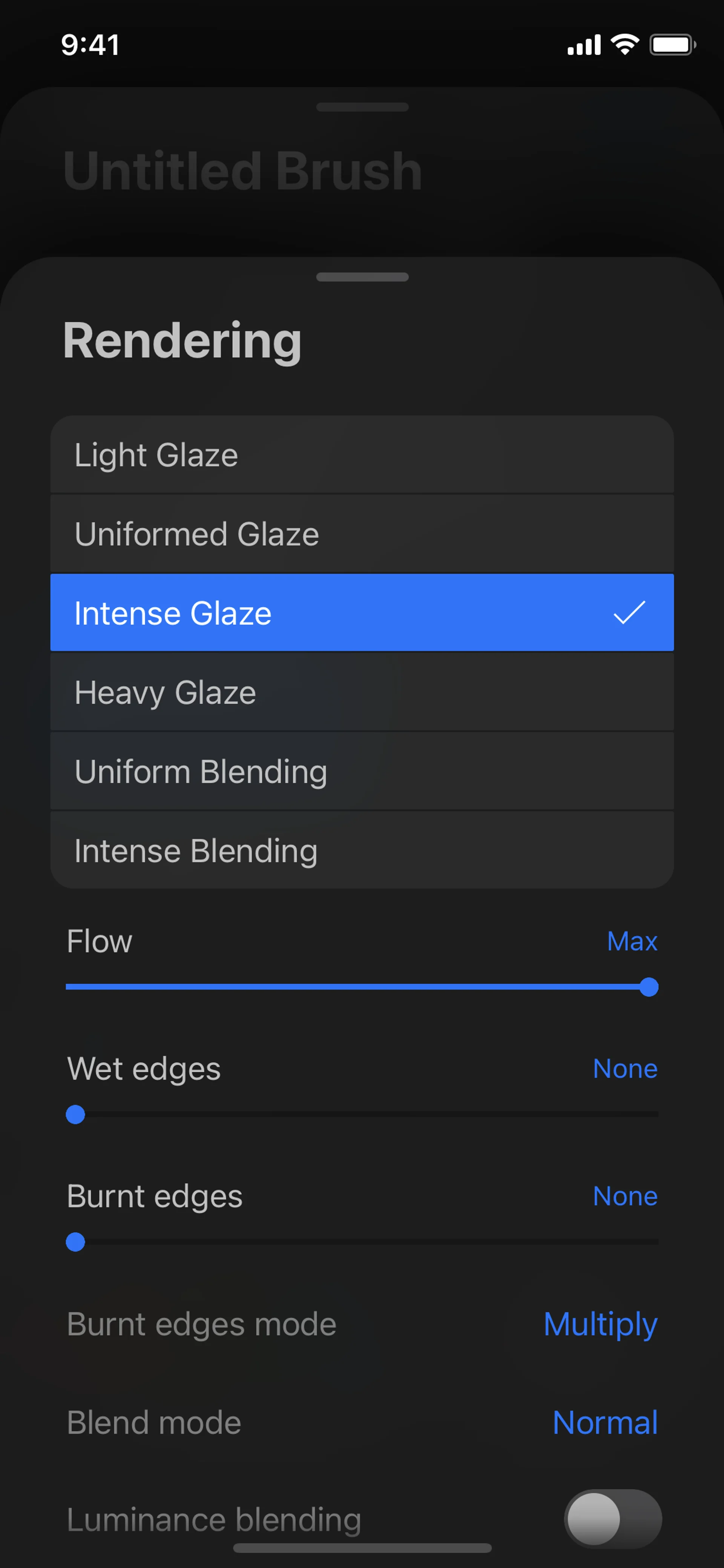Enable the Luminance blending switch
Screen dimensions: 724x1568
pos(612,1519)
